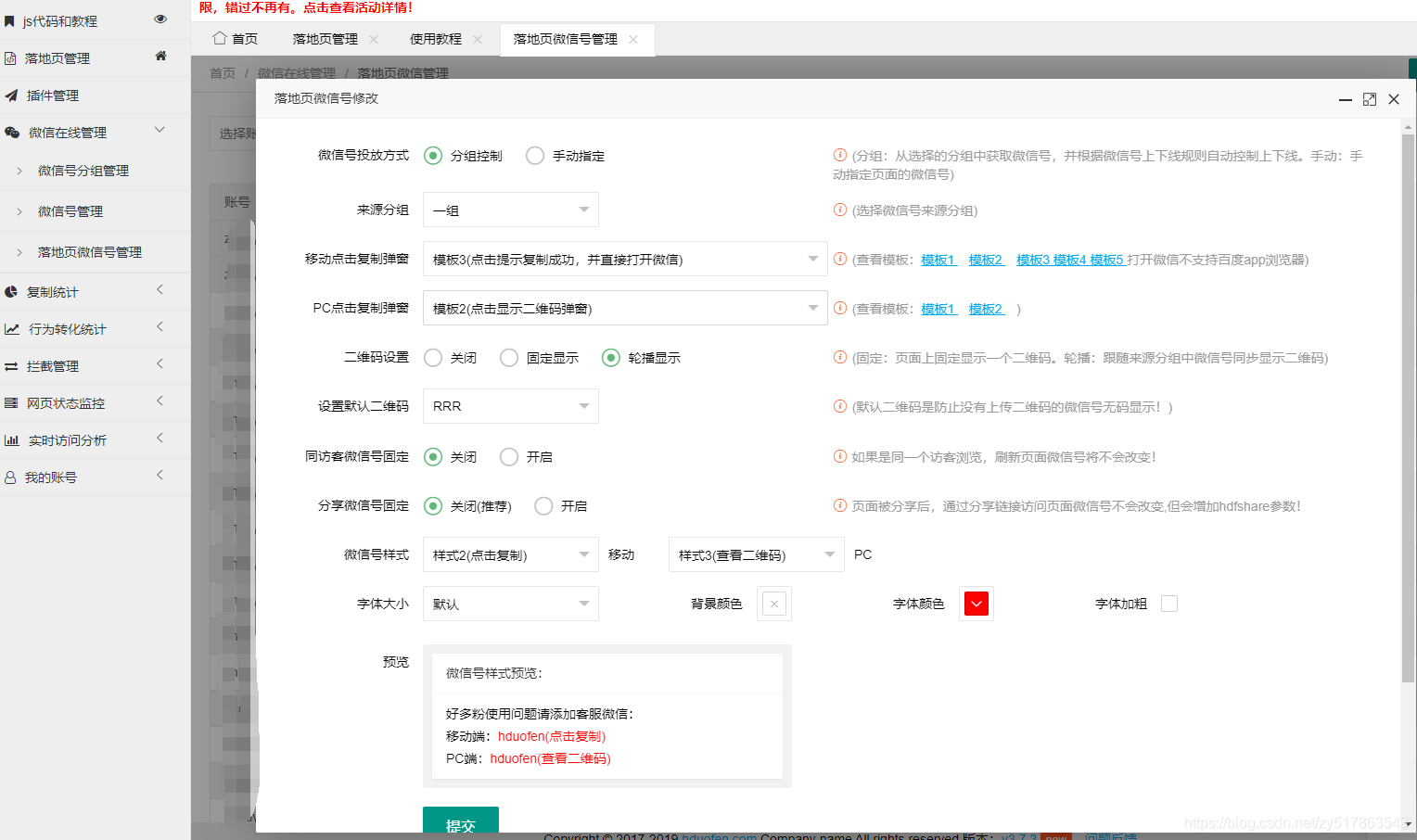Toggle the eye icon next to js代码和教程
This screenshot has width=1417, height=840.
pos(160,19)
